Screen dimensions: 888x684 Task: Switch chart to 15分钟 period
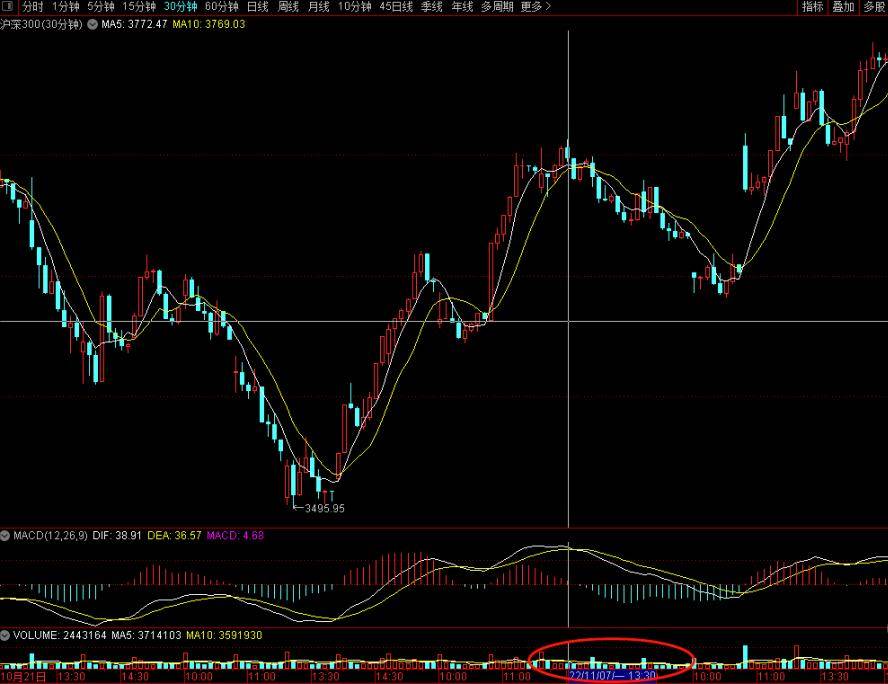[139, 7]
